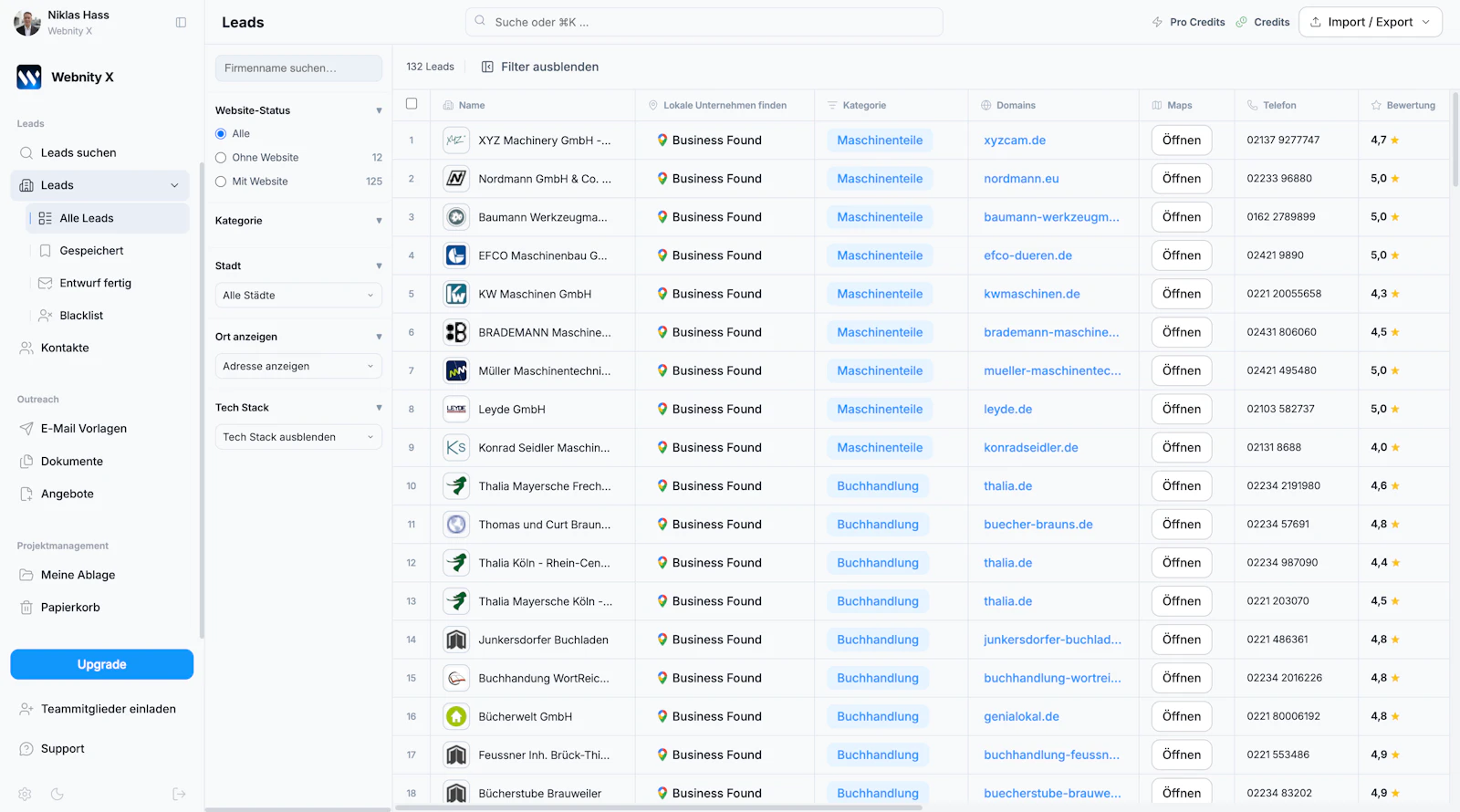
Task: Select the Ohne Website radio button
Action: (221, 158)
